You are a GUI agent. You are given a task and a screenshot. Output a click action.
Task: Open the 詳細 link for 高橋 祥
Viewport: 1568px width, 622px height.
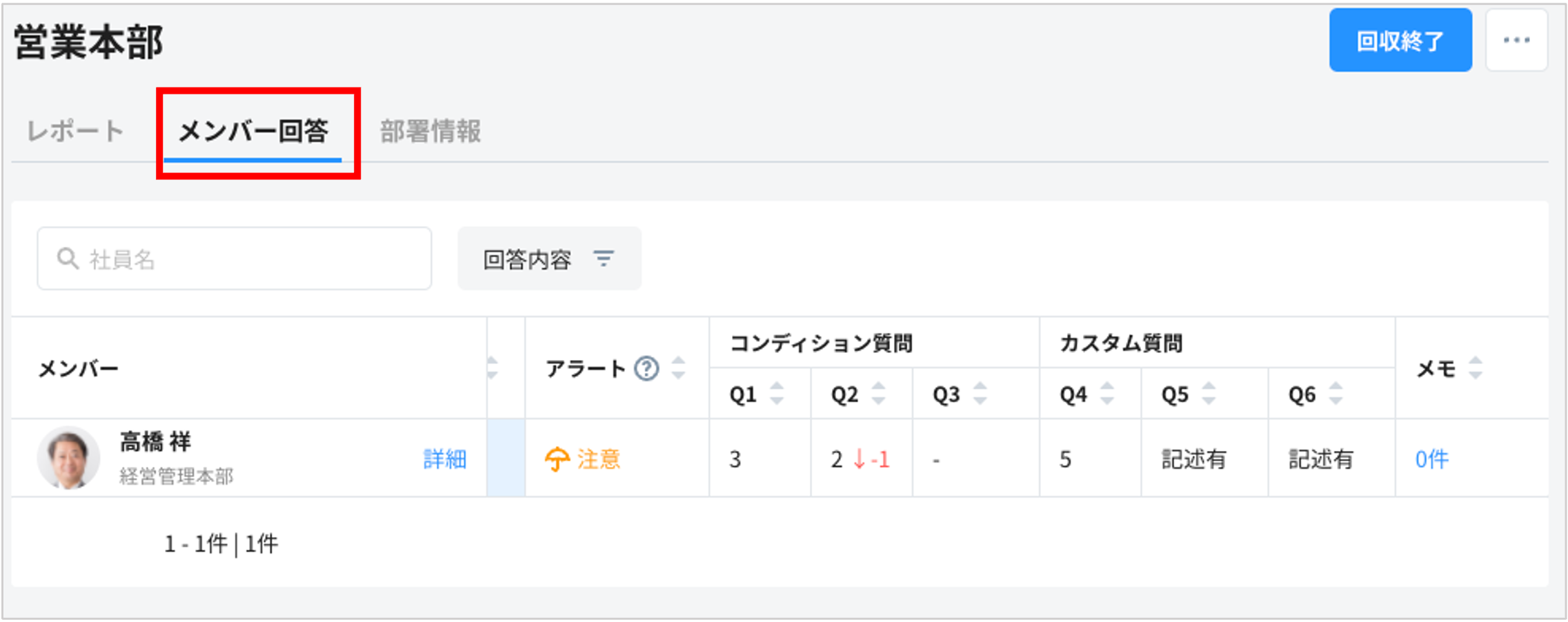coord(445,459)
